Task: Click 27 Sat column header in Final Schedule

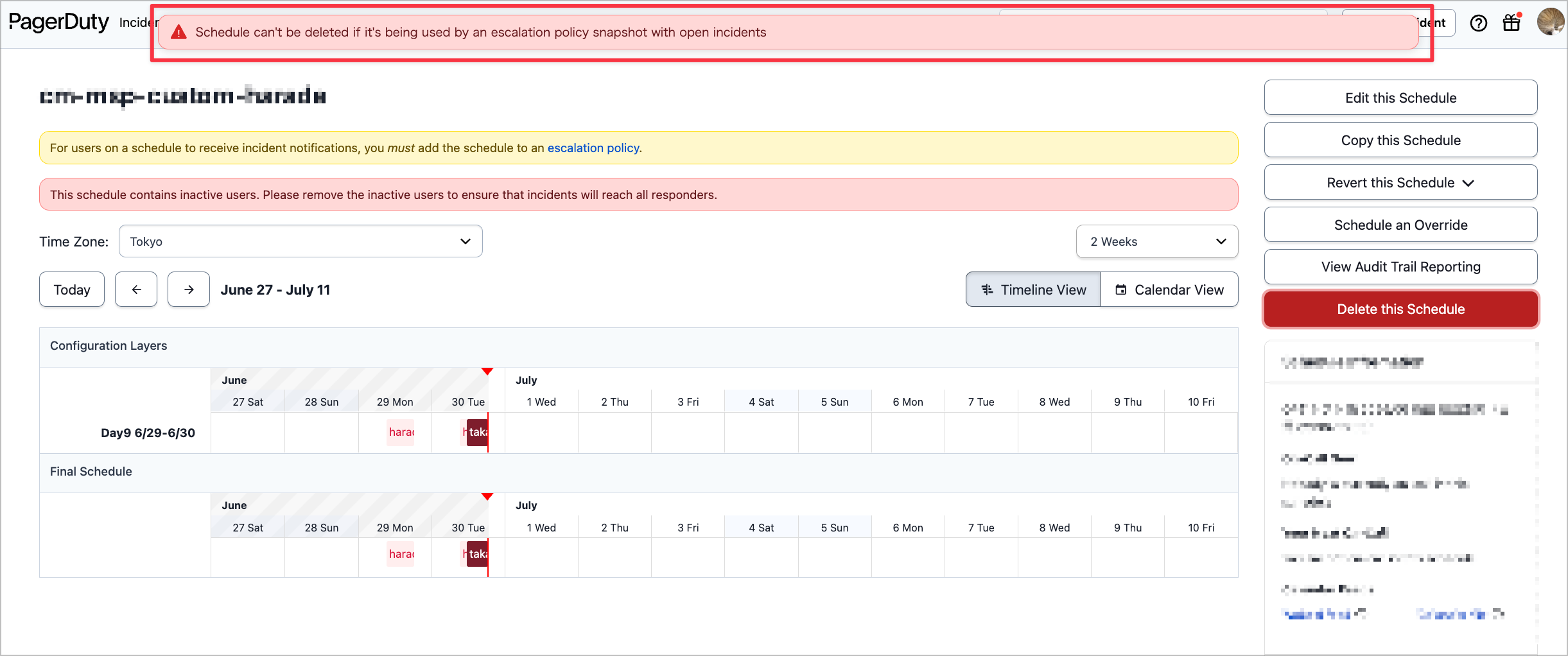Action: (x=248, y=528)
